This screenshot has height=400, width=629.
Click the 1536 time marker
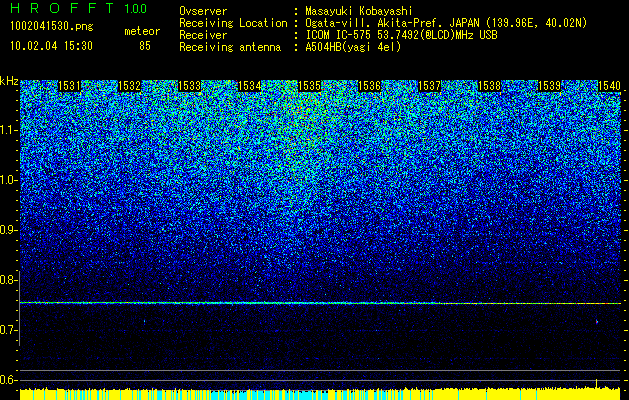[369, 86]
